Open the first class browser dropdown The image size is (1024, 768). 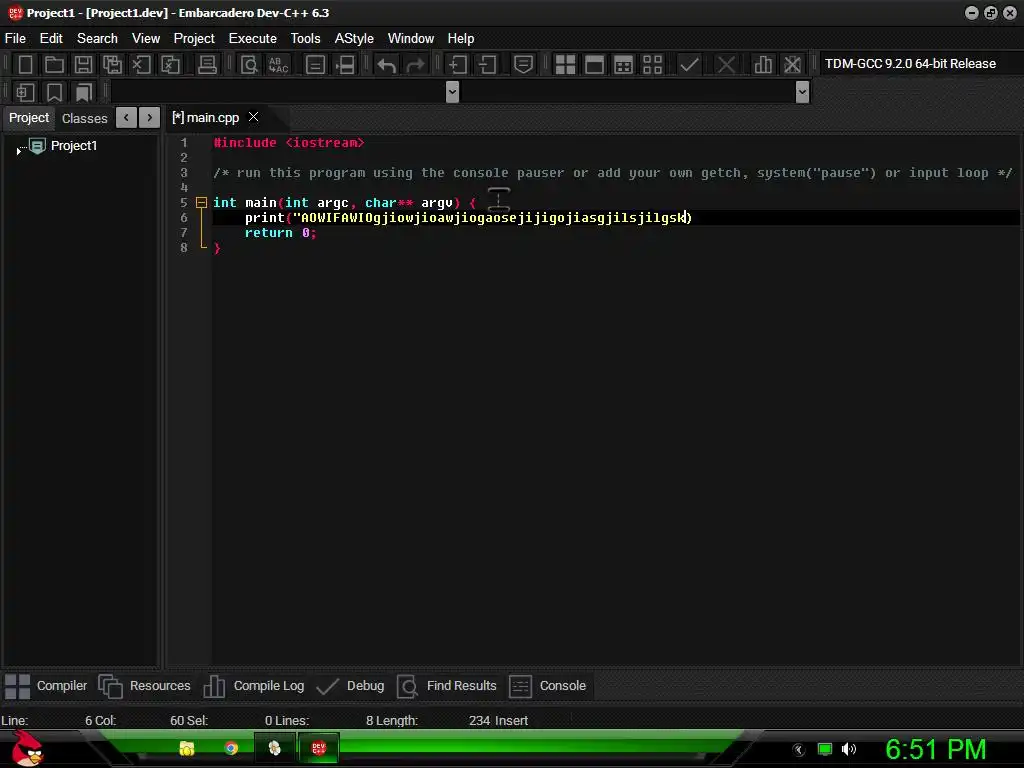[452, 92]
